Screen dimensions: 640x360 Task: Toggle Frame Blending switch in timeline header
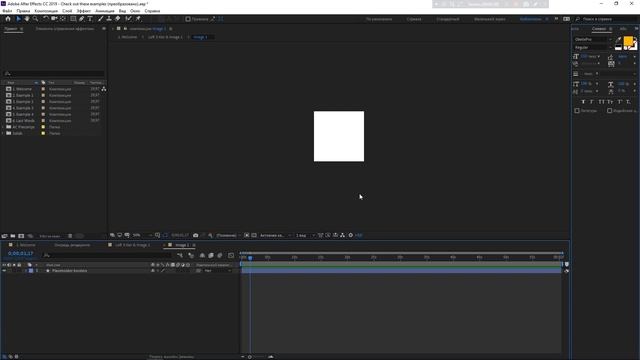[211, 255]
